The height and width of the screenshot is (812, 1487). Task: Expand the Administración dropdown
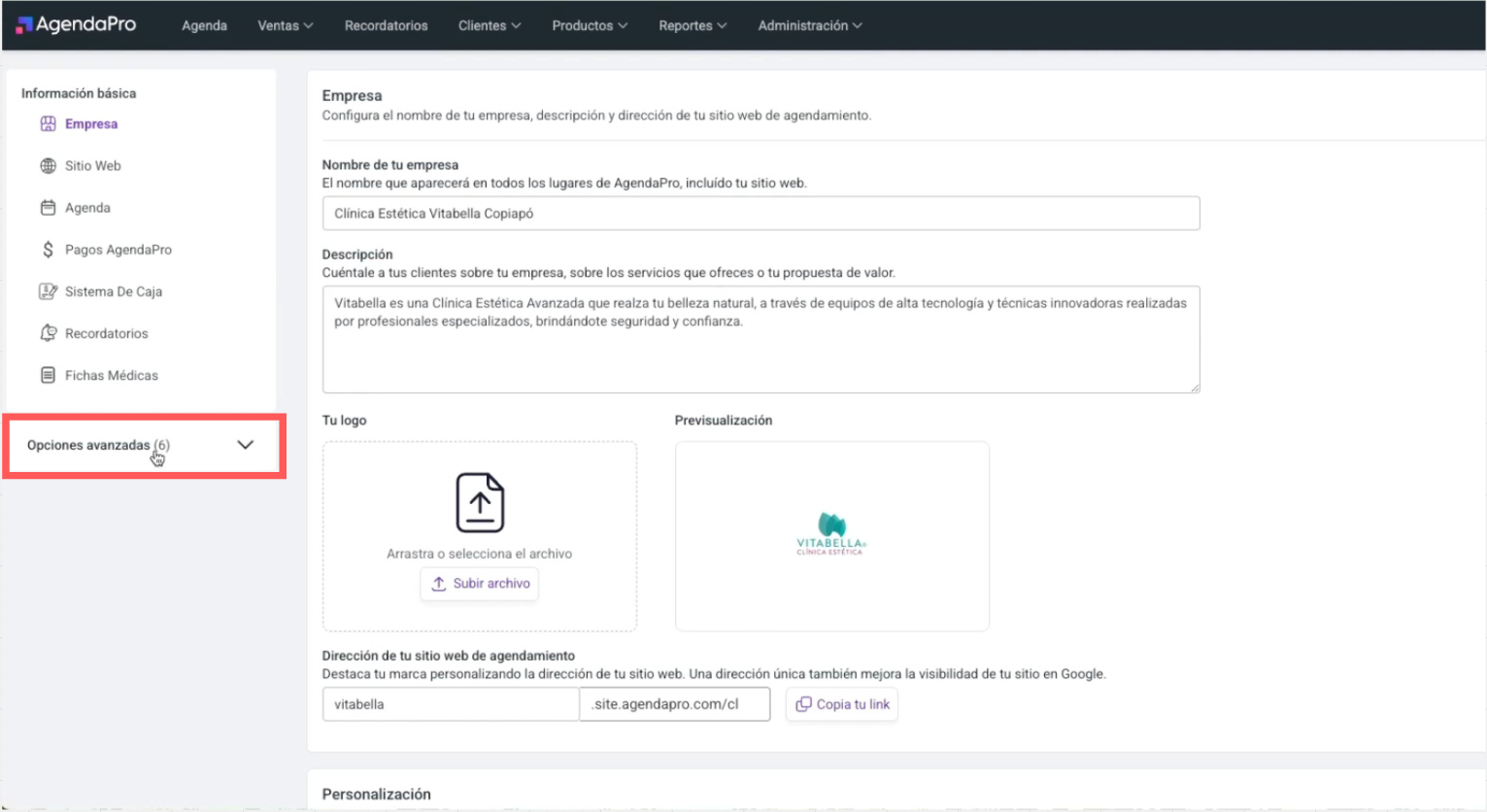[x=810, y=25]
